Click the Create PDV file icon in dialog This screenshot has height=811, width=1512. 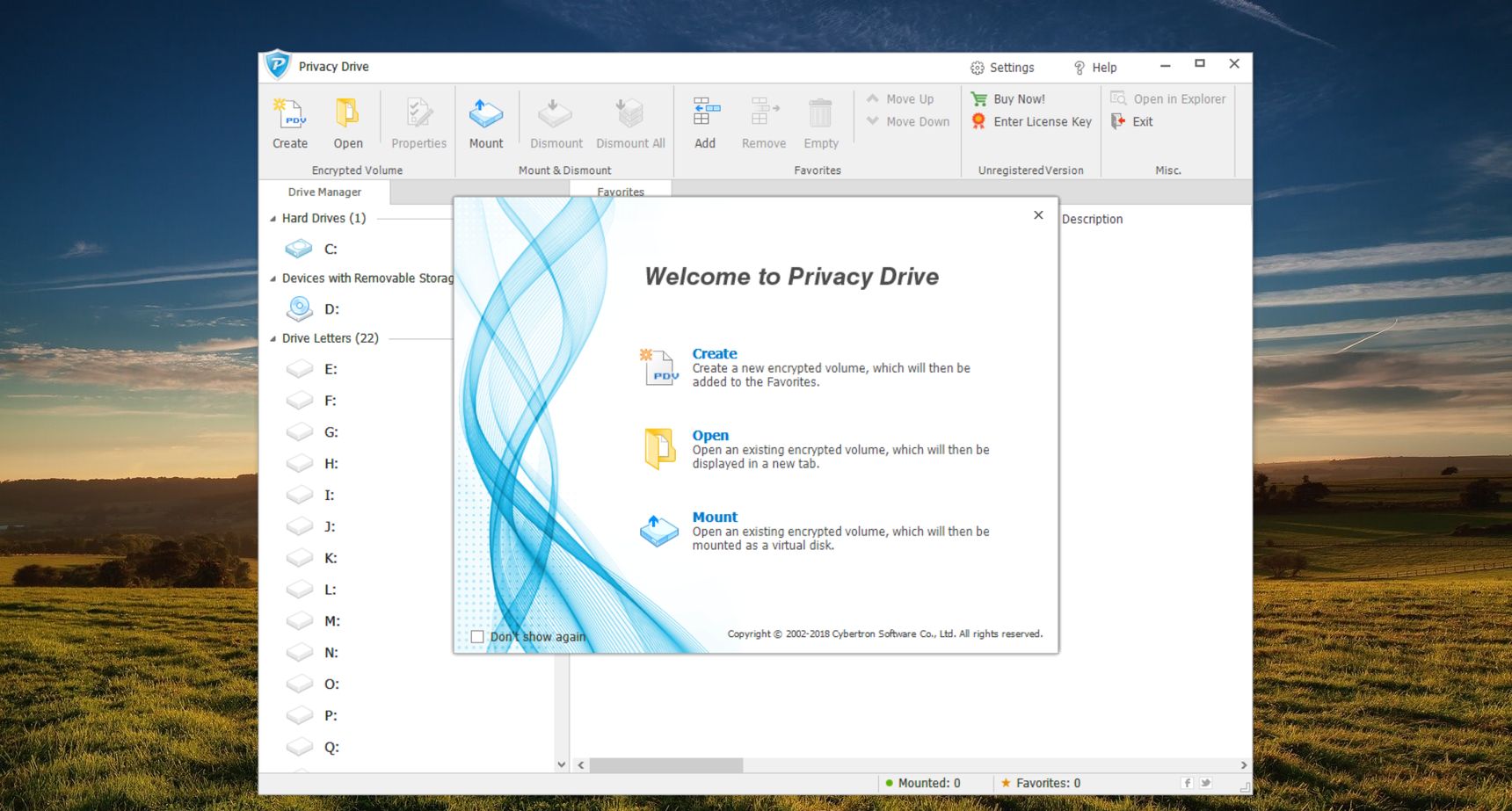(x=659, y=367)
